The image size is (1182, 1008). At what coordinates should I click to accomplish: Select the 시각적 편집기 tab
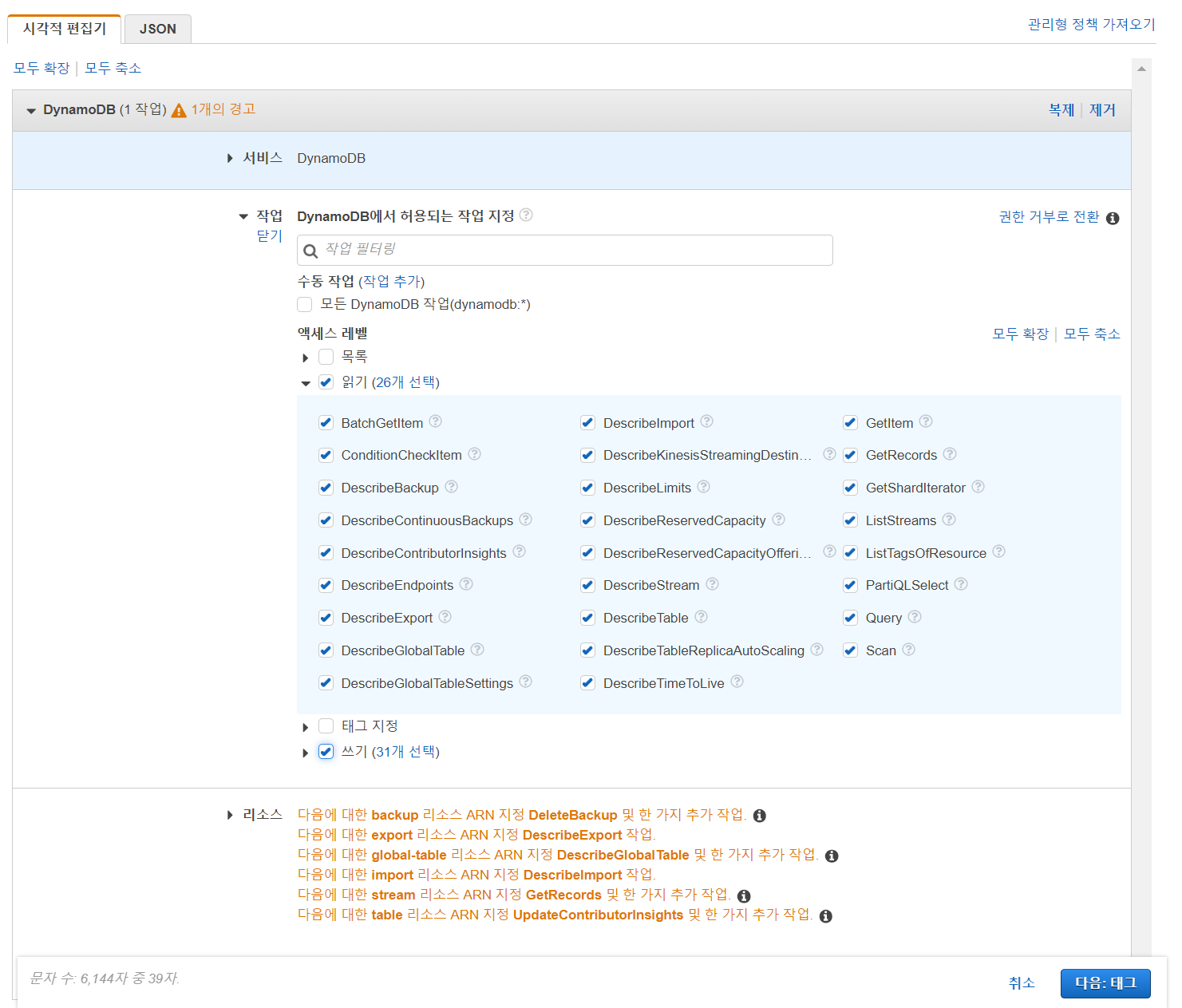click(65, 29)
